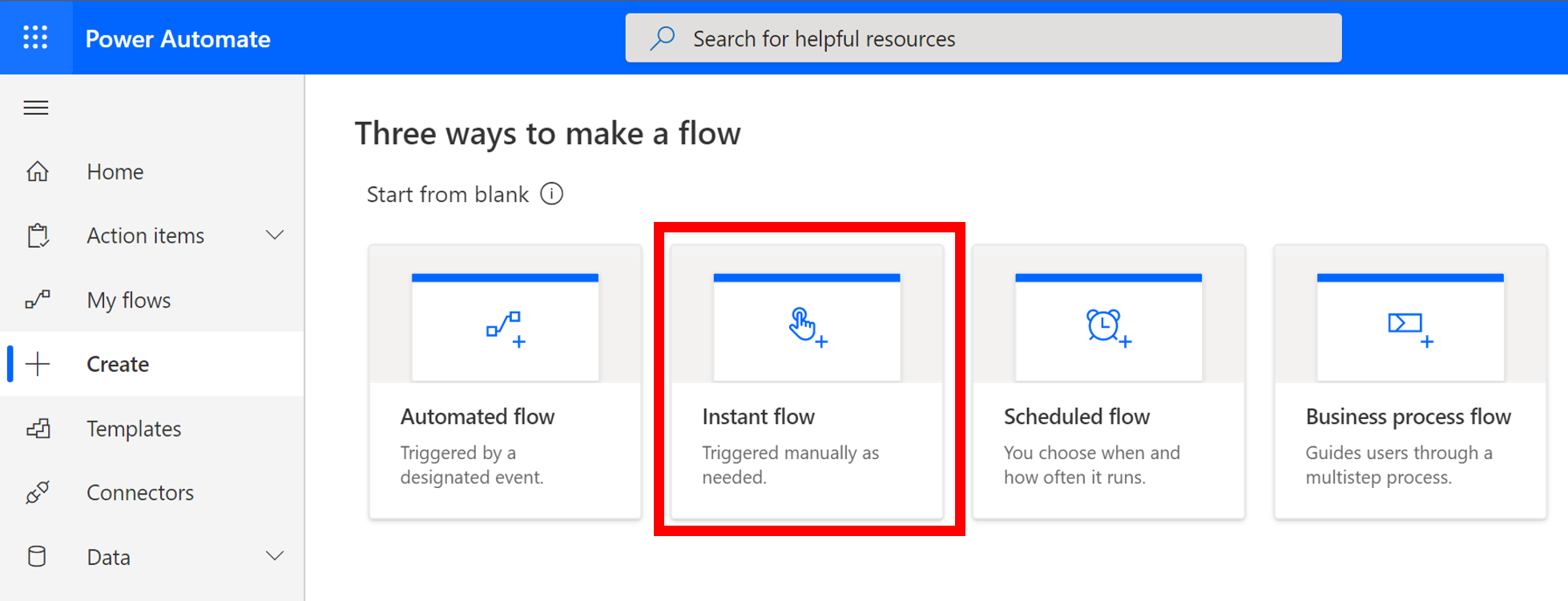Collapse the navigation hamburger menu
This screenshot has height=601, width=1568.
pos(36,107)
